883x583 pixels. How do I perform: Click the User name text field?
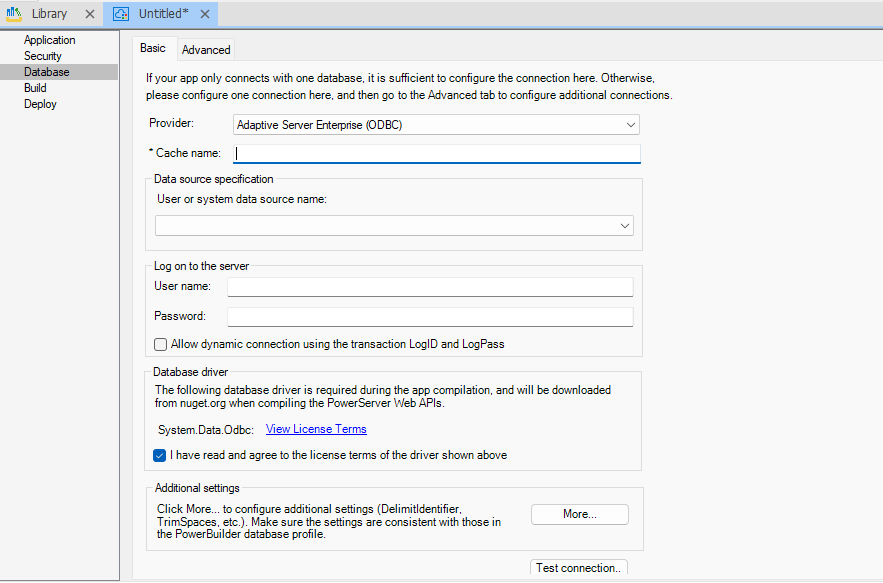(430, 288)
